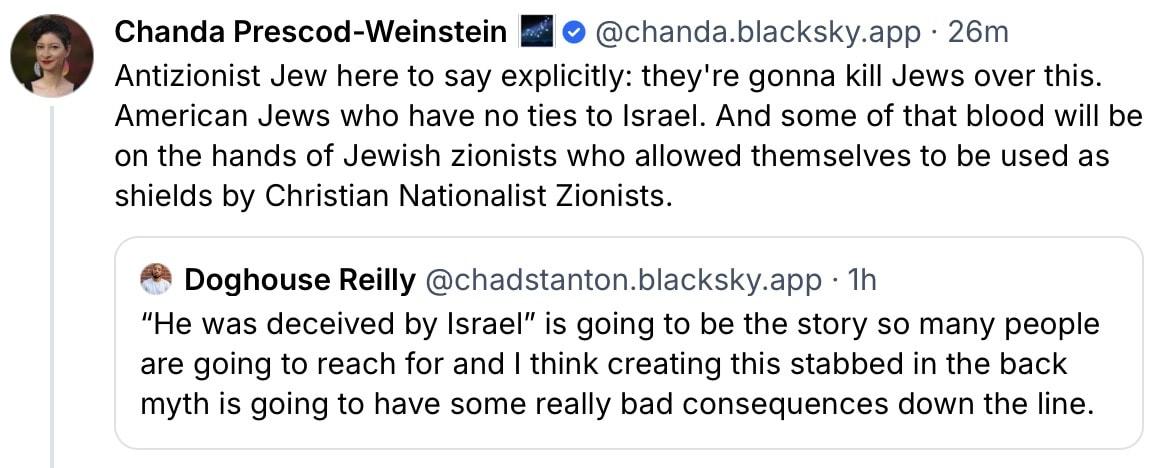Click the @chadstanton.blacksky.app handle

pyautogui.click(x=625, y=281)
